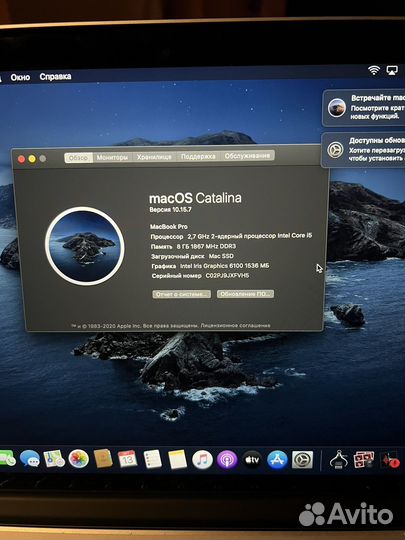Image resolution: width=405 pixels, height=540 pixels.
Task: Switch to the Хранилище tab
Action: tap(154, 157)
